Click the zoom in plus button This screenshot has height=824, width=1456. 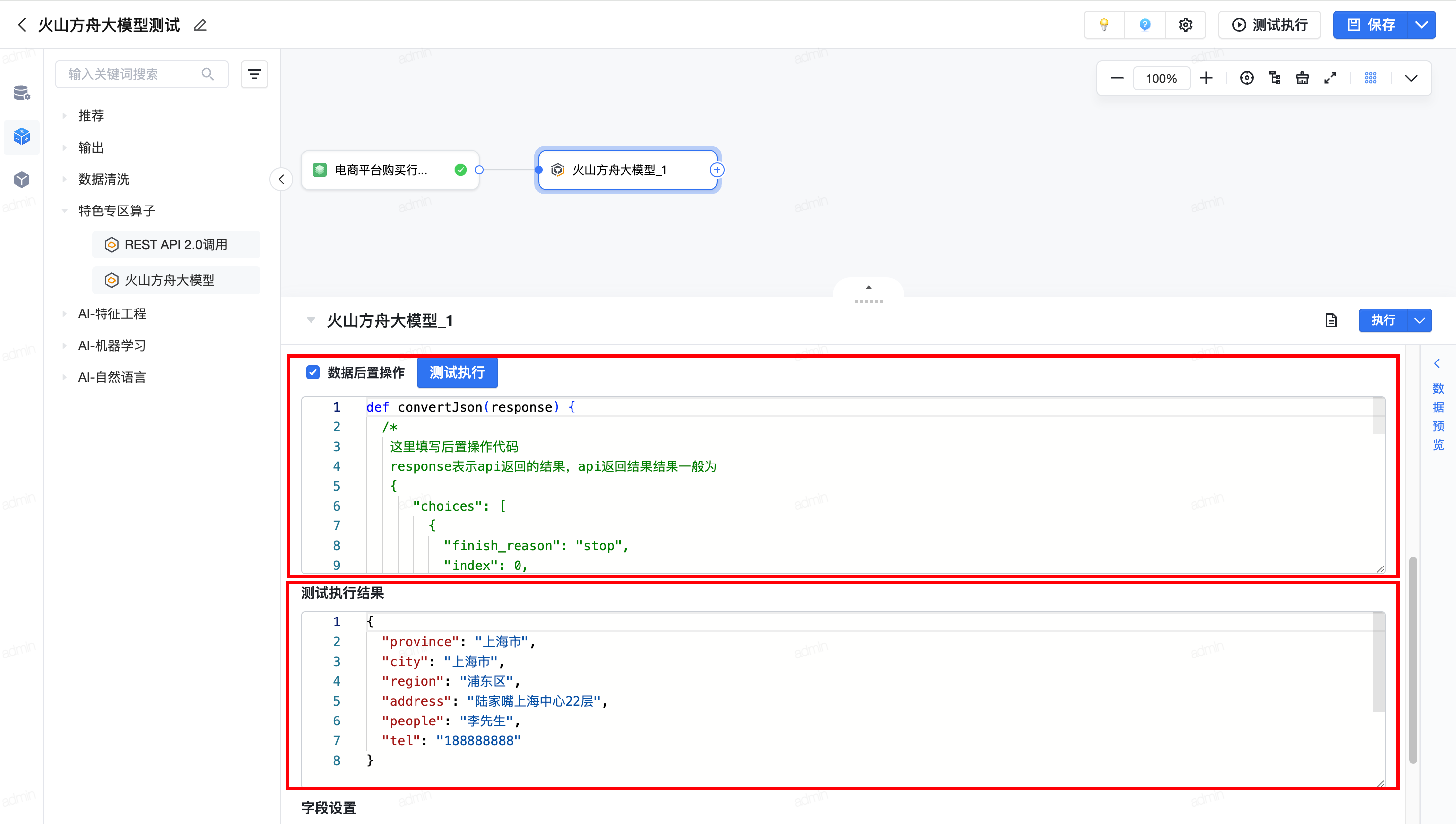pyautogui.click(x=1206, y=78)
